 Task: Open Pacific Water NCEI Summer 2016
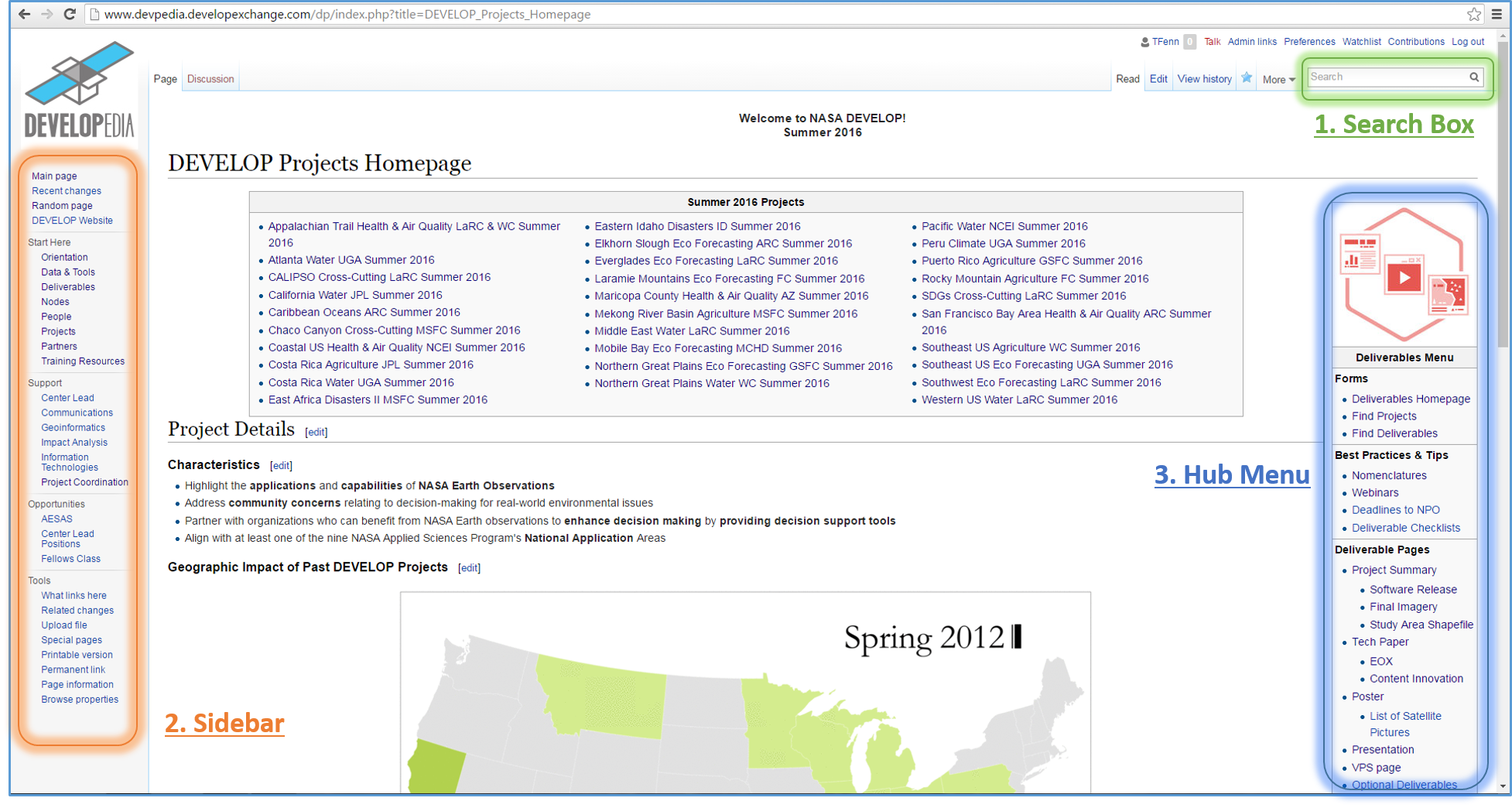[x=1004, y=226]
